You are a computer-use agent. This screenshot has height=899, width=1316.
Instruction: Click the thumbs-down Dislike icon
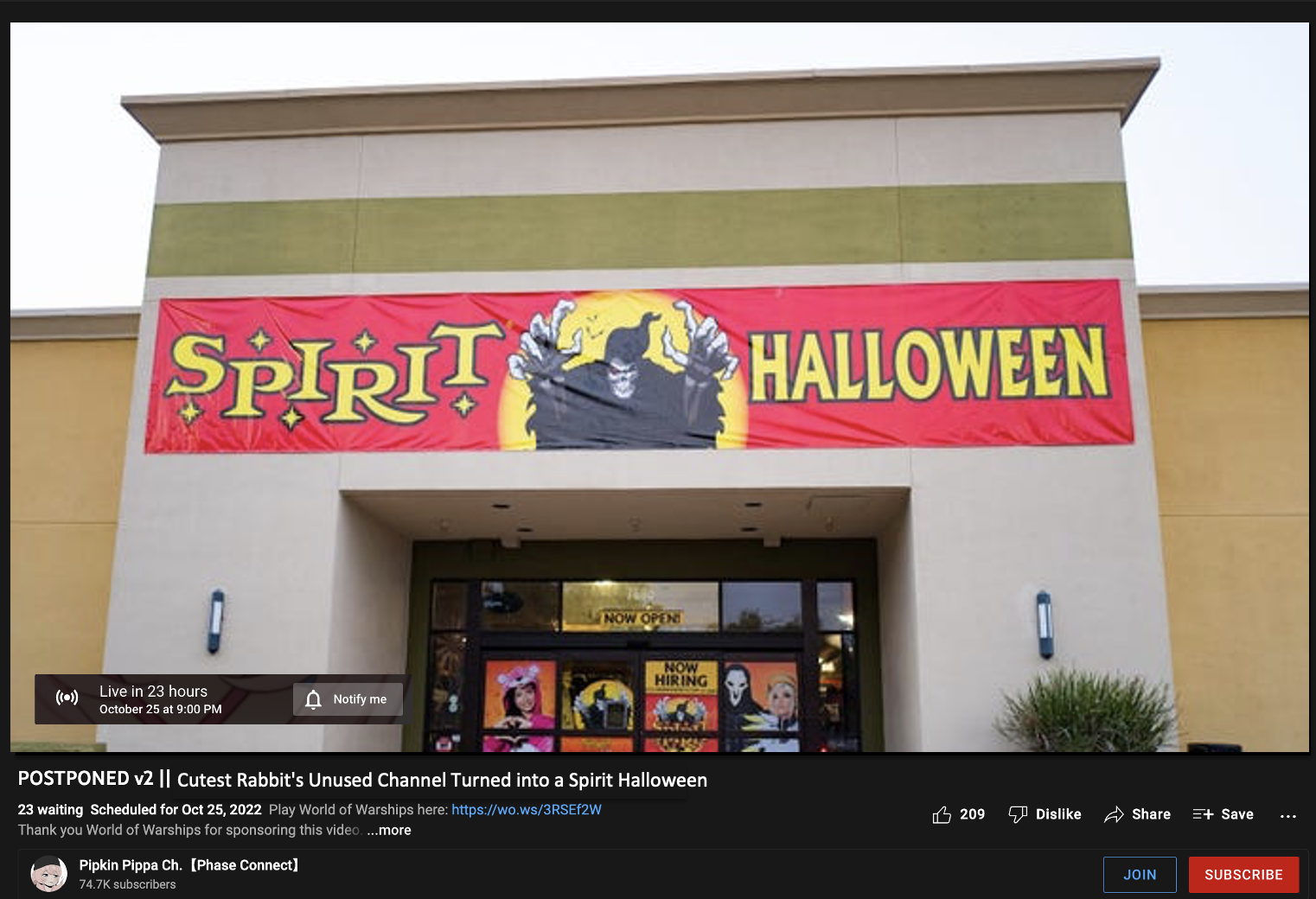point(1018,814)
